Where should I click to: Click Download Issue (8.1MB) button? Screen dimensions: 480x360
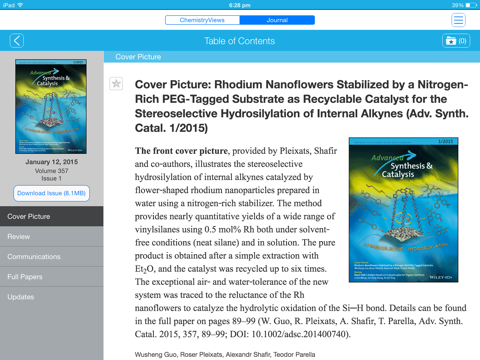51,193
